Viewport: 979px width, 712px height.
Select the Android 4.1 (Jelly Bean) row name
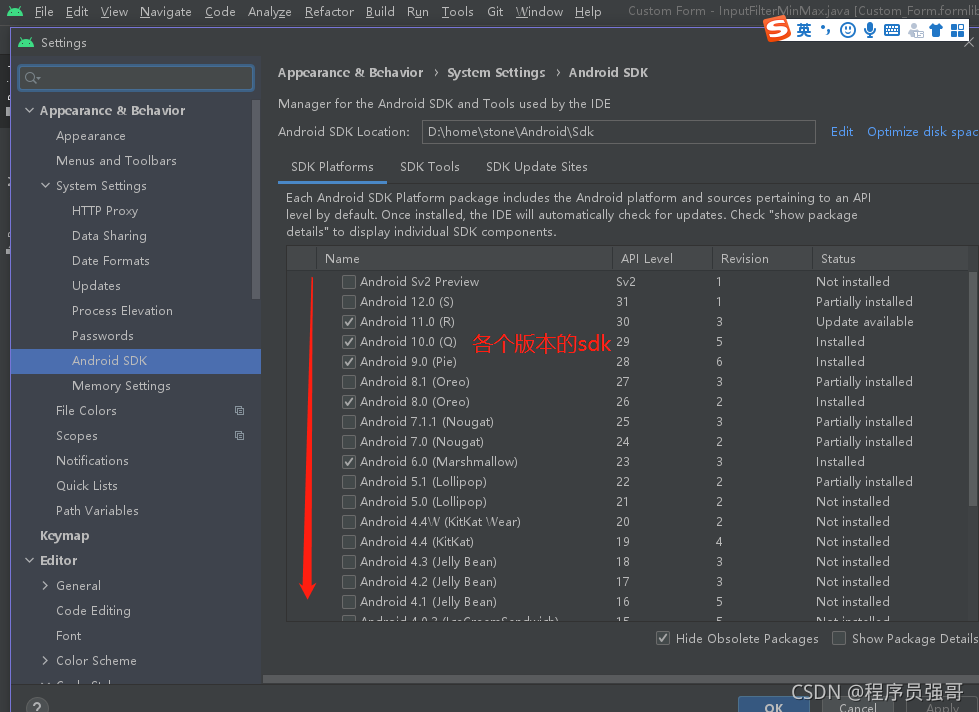coord(428,601)
